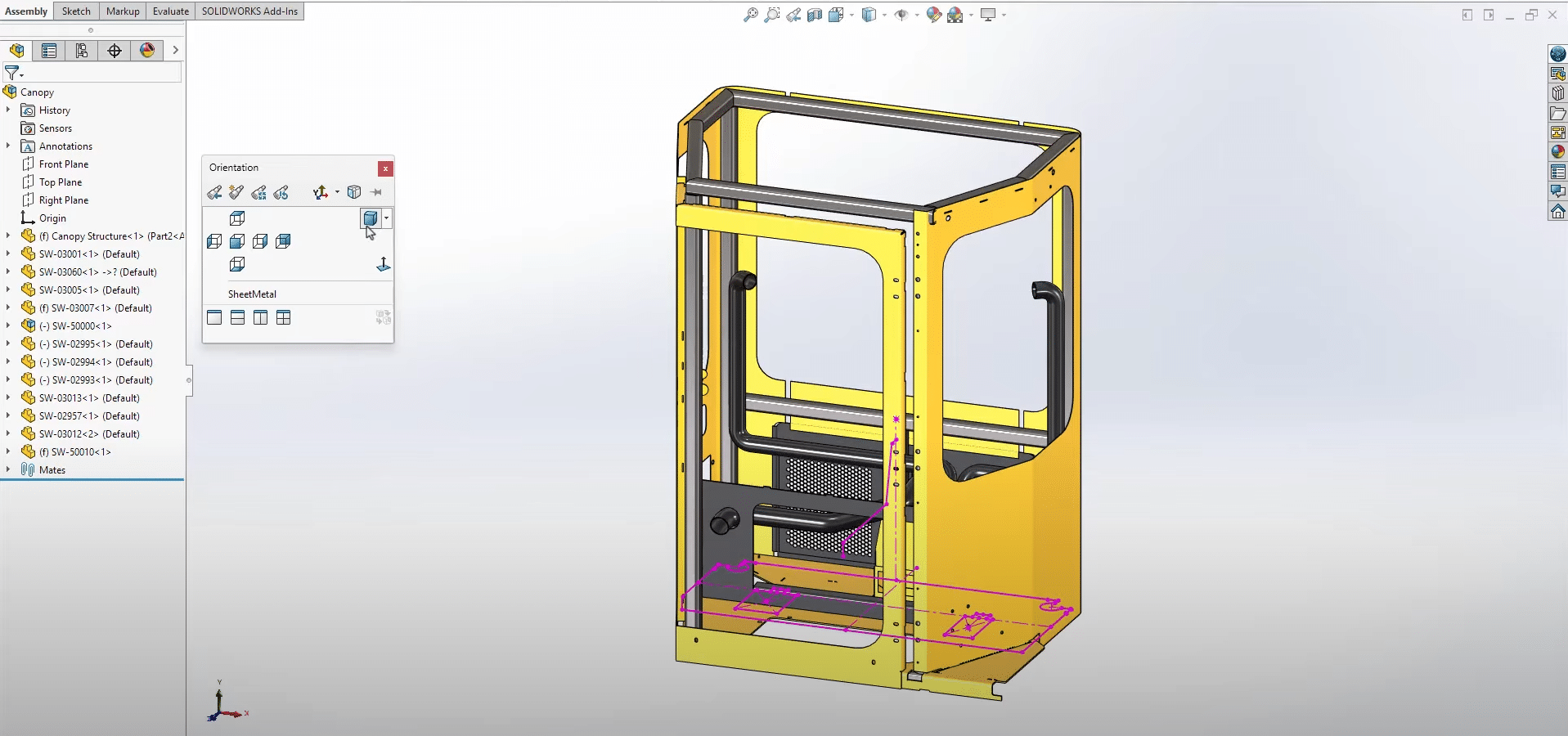Expand the Mates folder in the tree
The image size is (1568, 736).
pyautogui.click(x=8, y=469)
